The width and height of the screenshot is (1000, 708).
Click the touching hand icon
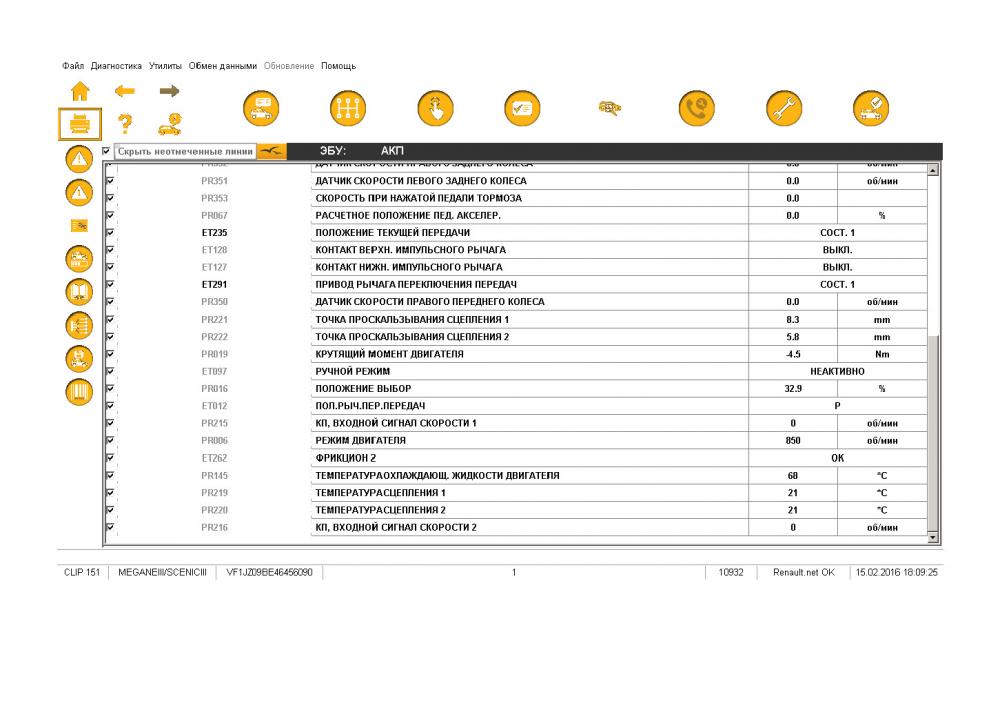tap(435, 108)
